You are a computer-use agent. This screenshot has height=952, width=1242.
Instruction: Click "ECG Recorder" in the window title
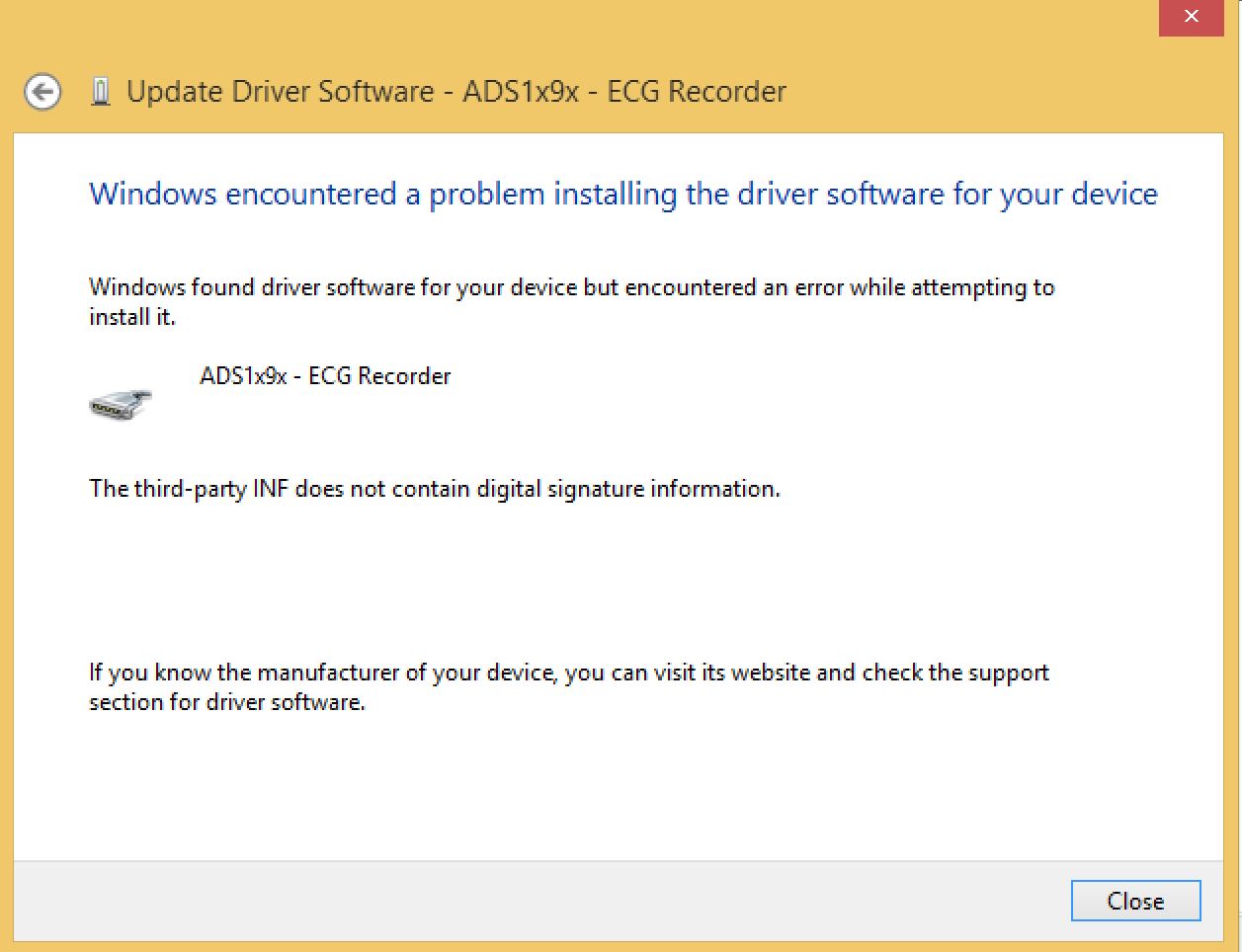pyautogui.click(x=697, y=92)
